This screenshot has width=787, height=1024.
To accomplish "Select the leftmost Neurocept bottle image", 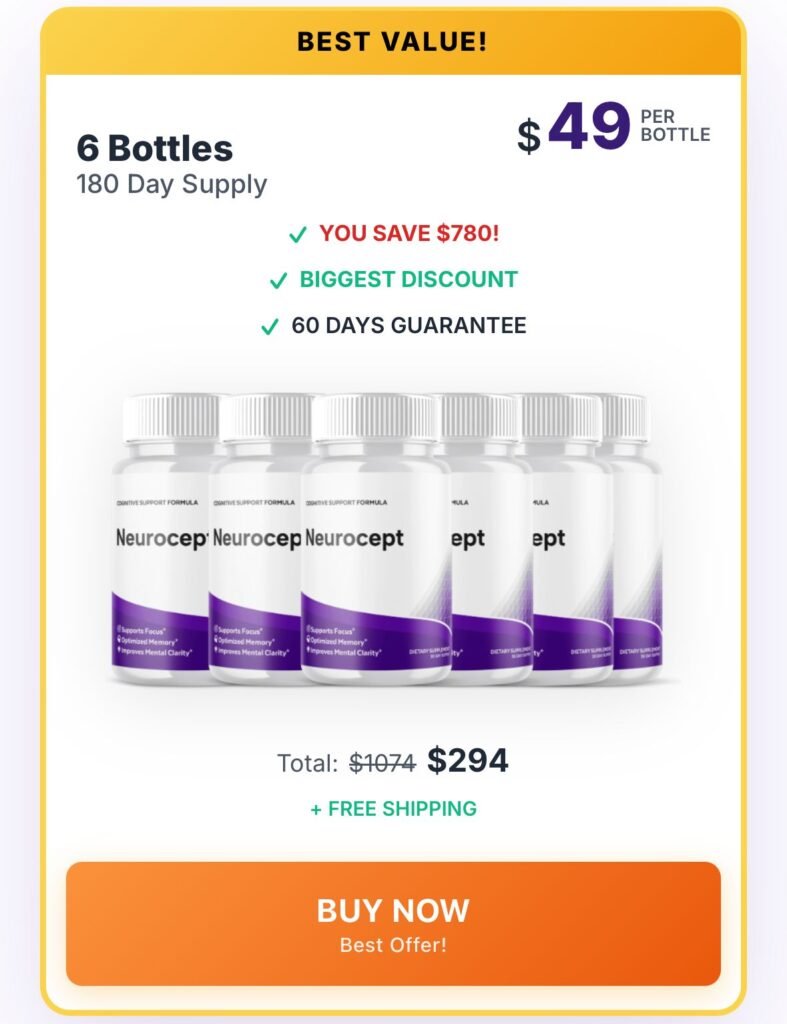I will pyautogui.click(x=160, y=545).
